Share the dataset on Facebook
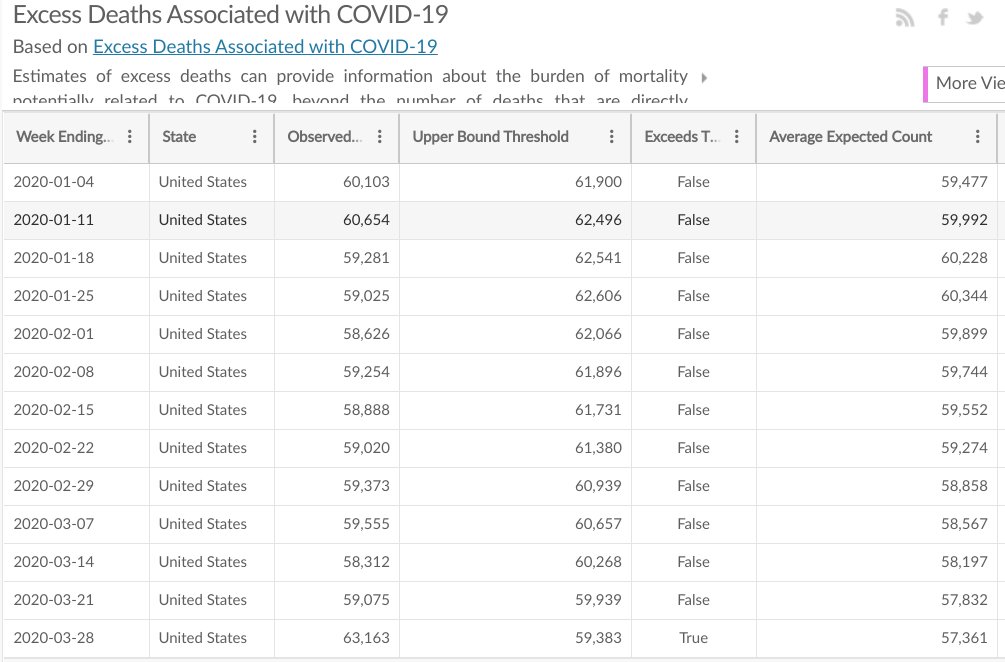The image size is (1005, 662). (x=942, y=17)
